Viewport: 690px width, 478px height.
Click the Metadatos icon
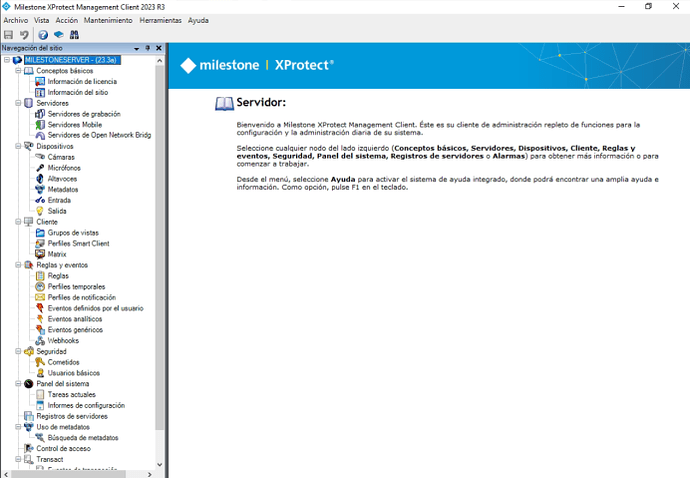40,189
